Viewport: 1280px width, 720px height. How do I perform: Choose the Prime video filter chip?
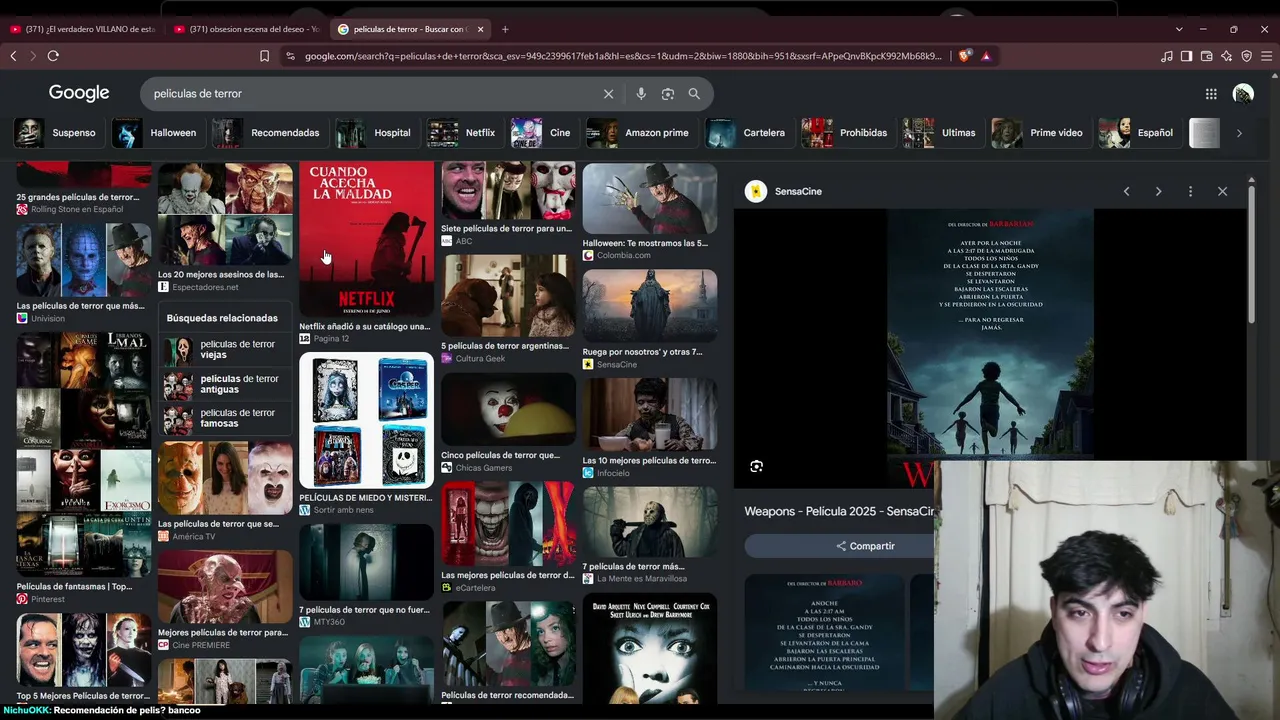pyautogui.click(x=1040, y=133)
